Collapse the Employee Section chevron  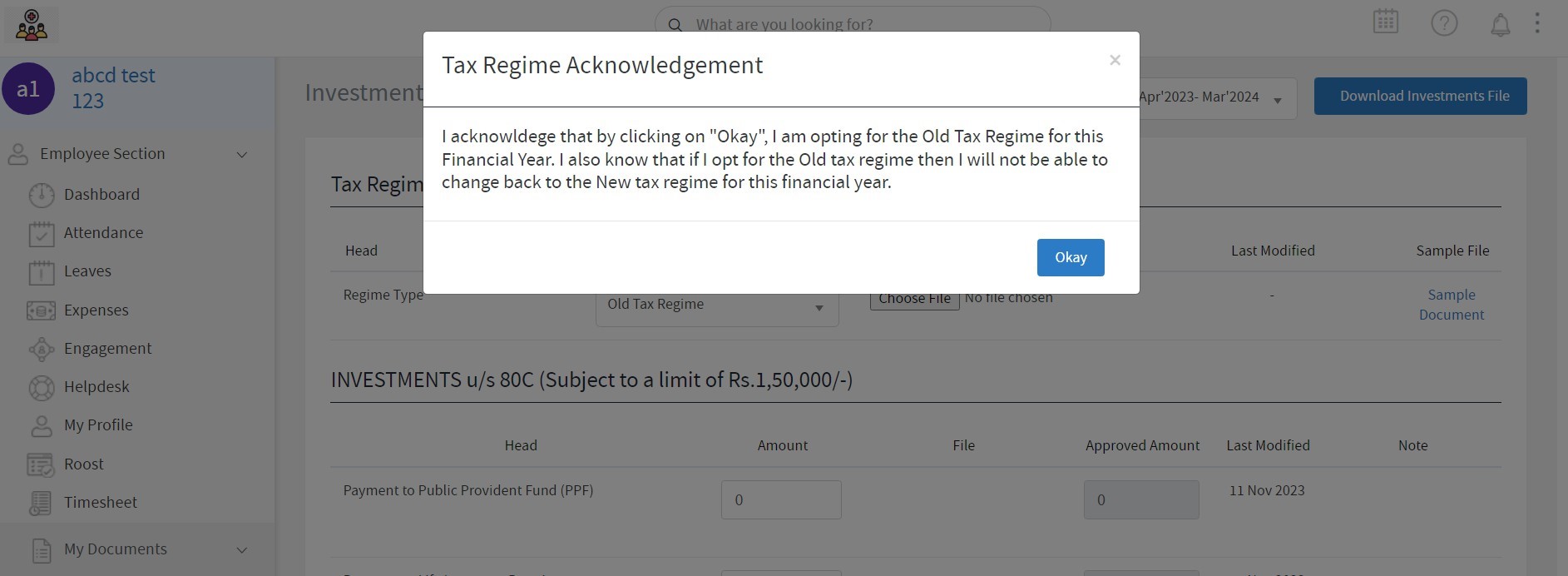242,154
